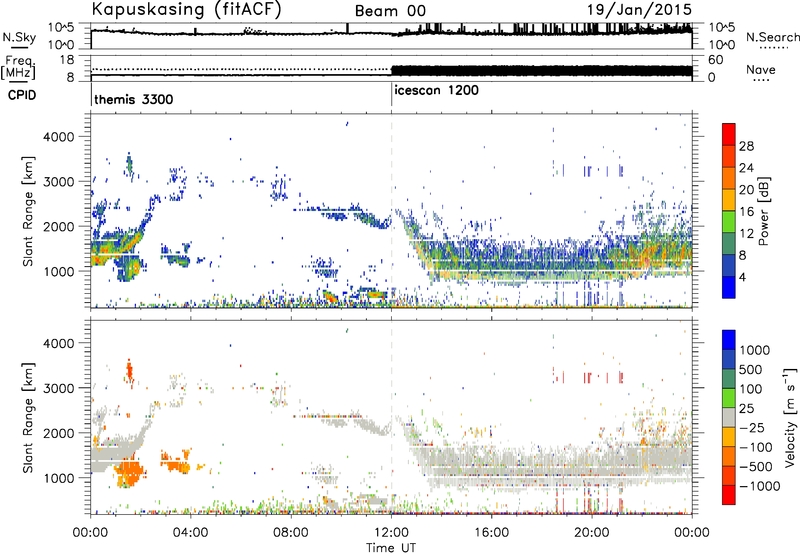Click the '28' label on Power scale

(746, 146)
